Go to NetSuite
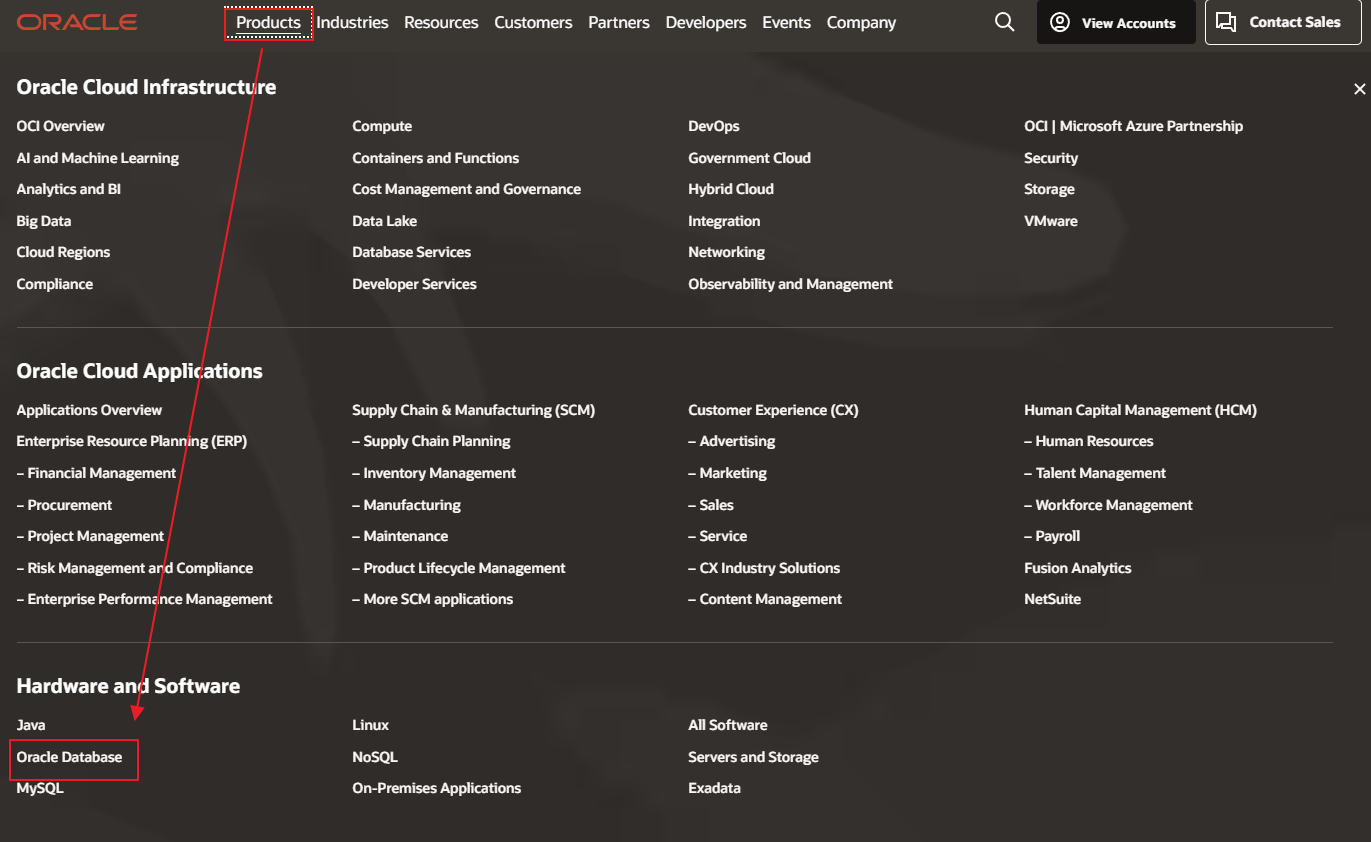Screen dimensions: 1371x842 [1053, 599]
